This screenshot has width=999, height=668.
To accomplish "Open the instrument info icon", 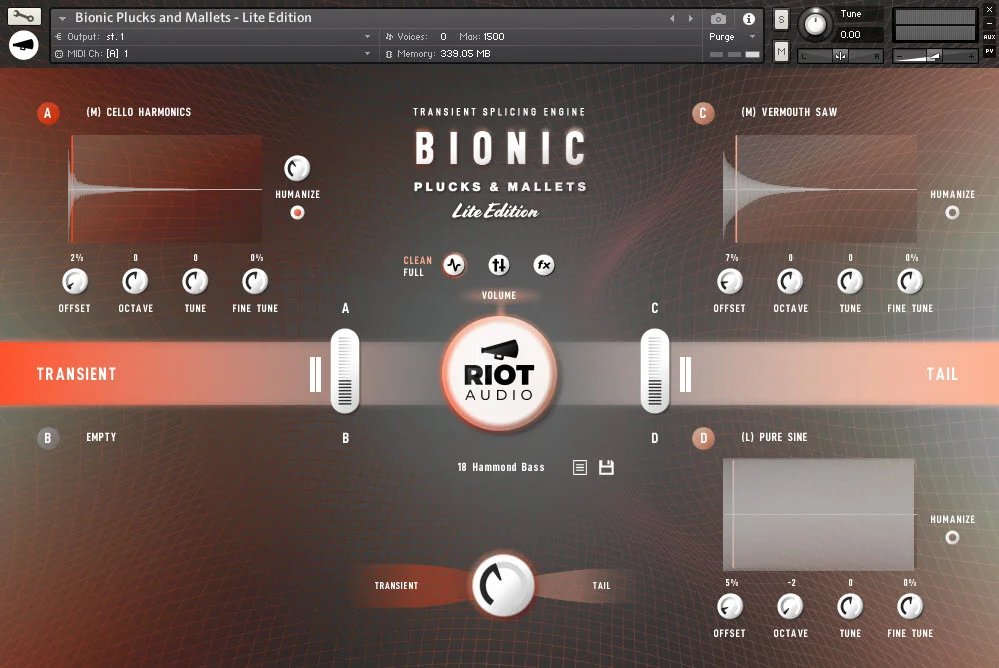I will coord(749,19).
